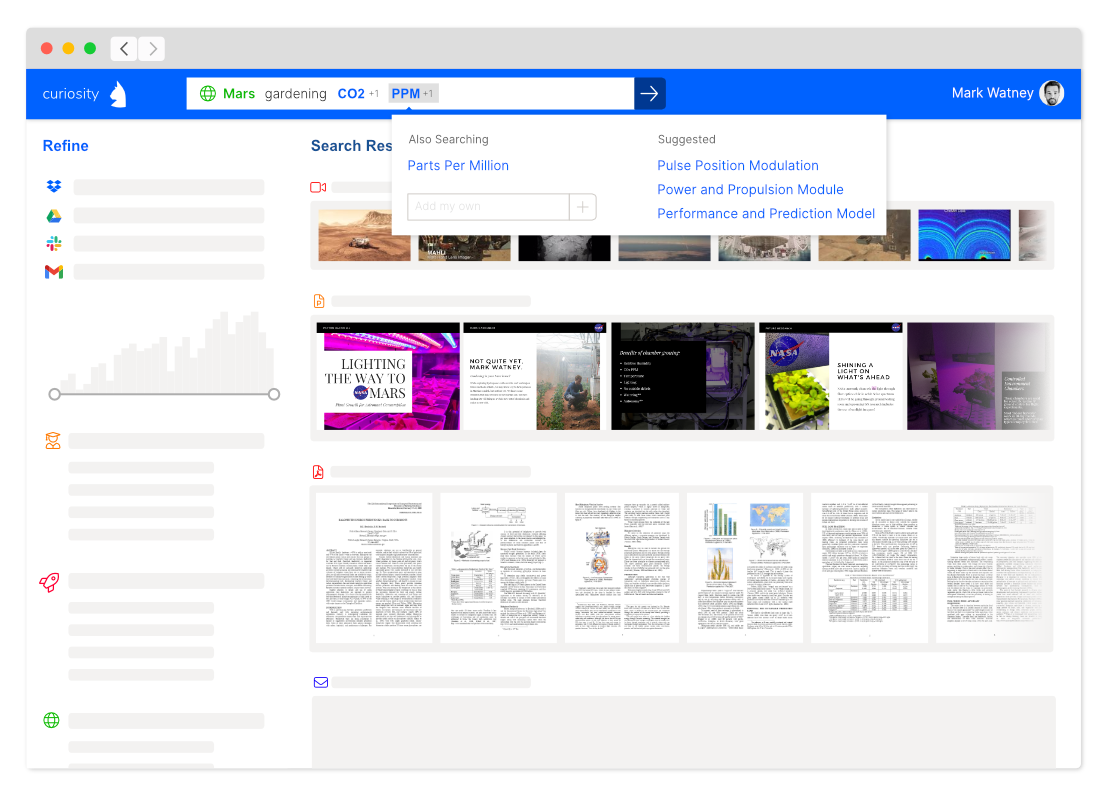The height and width of the screenshot is (796, 1110).
Task: Open 'Shining a Light on What's Ahead' slide
Action: pyautogui.click(x=831, y=377)
